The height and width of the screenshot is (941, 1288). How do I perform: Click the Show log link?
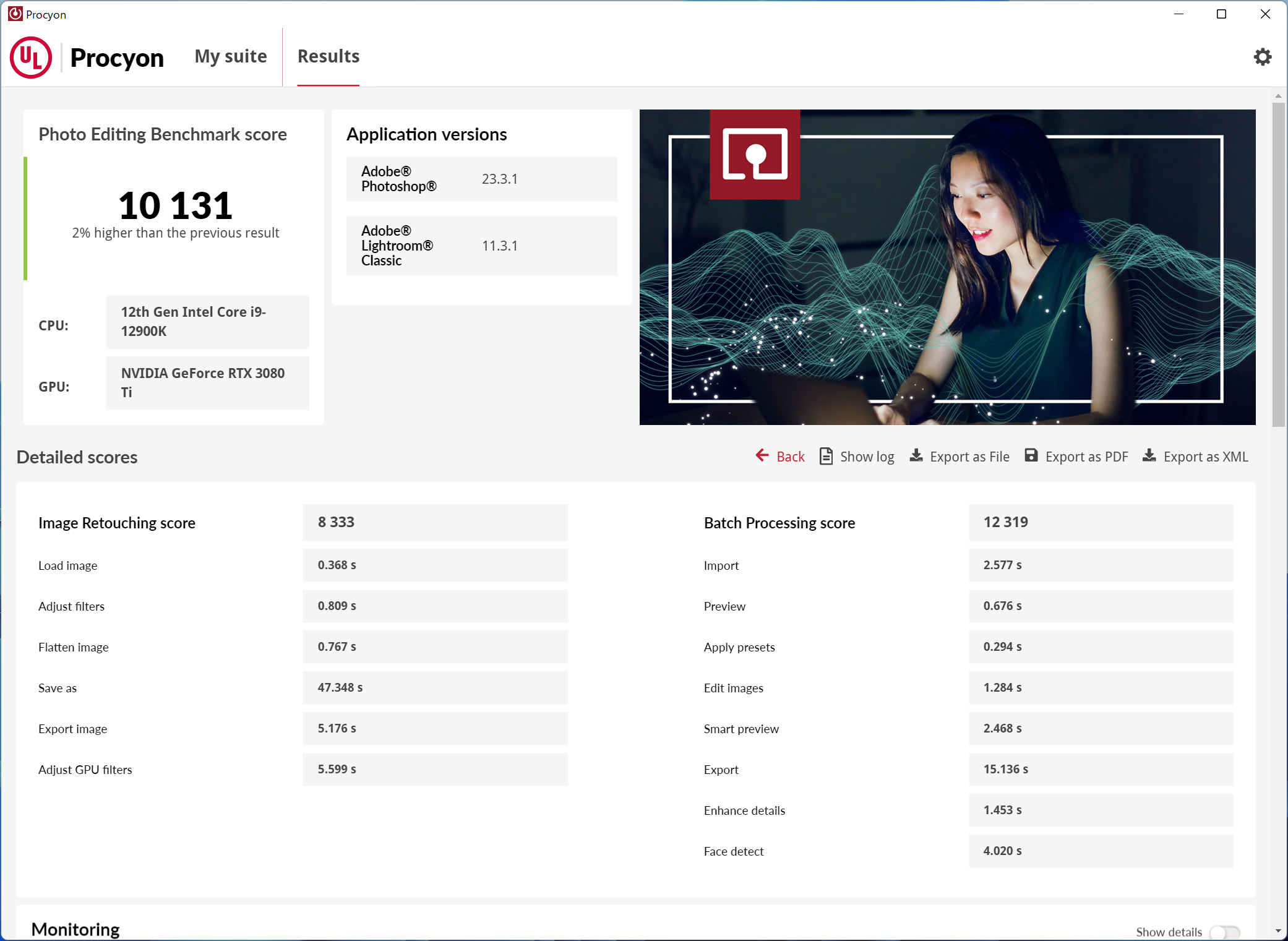point(867,457)
